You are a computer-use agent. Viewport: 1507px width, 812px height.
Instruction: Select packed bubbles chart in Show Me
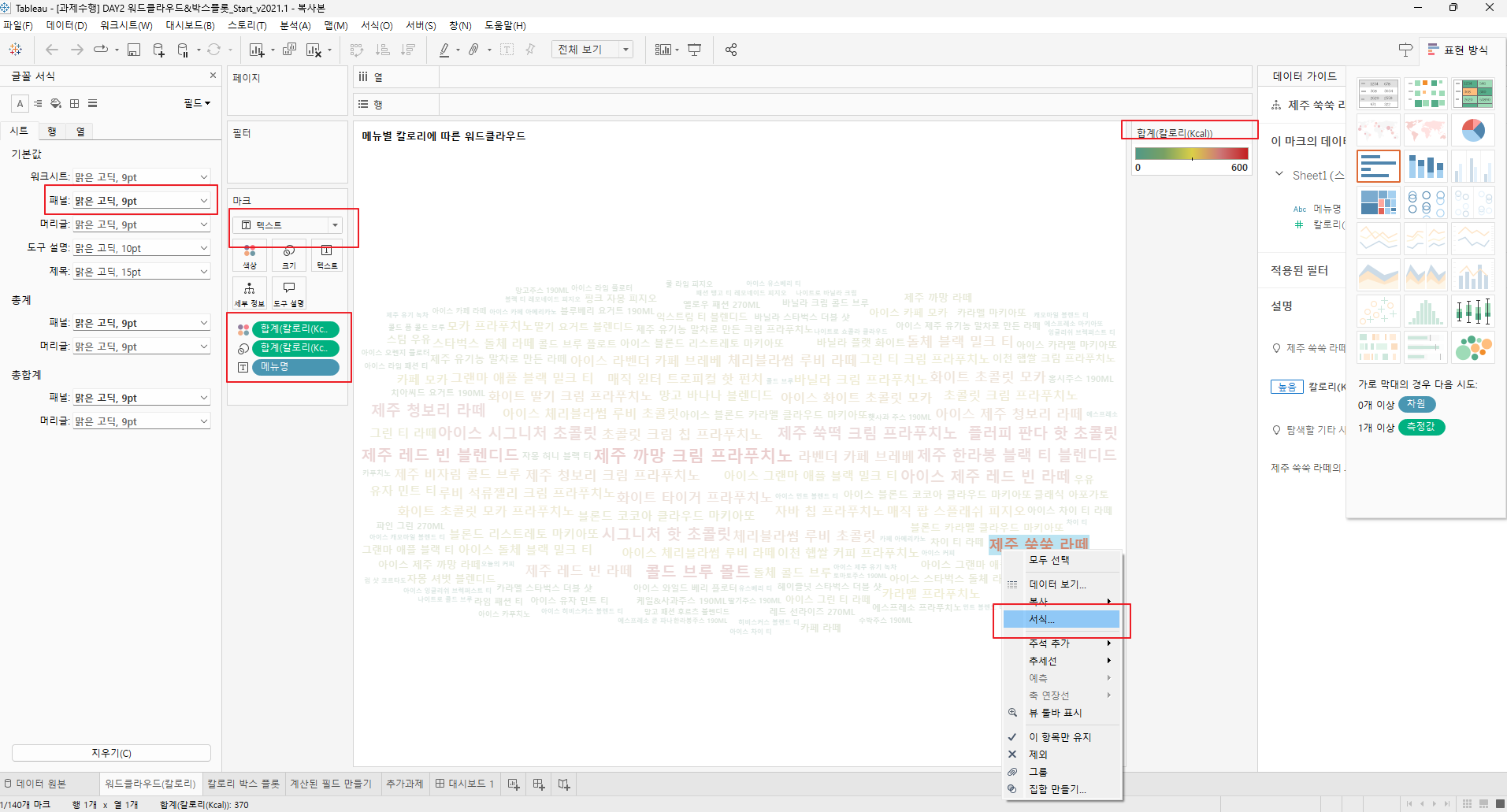pyautogui.click(x=1473, y=347)
